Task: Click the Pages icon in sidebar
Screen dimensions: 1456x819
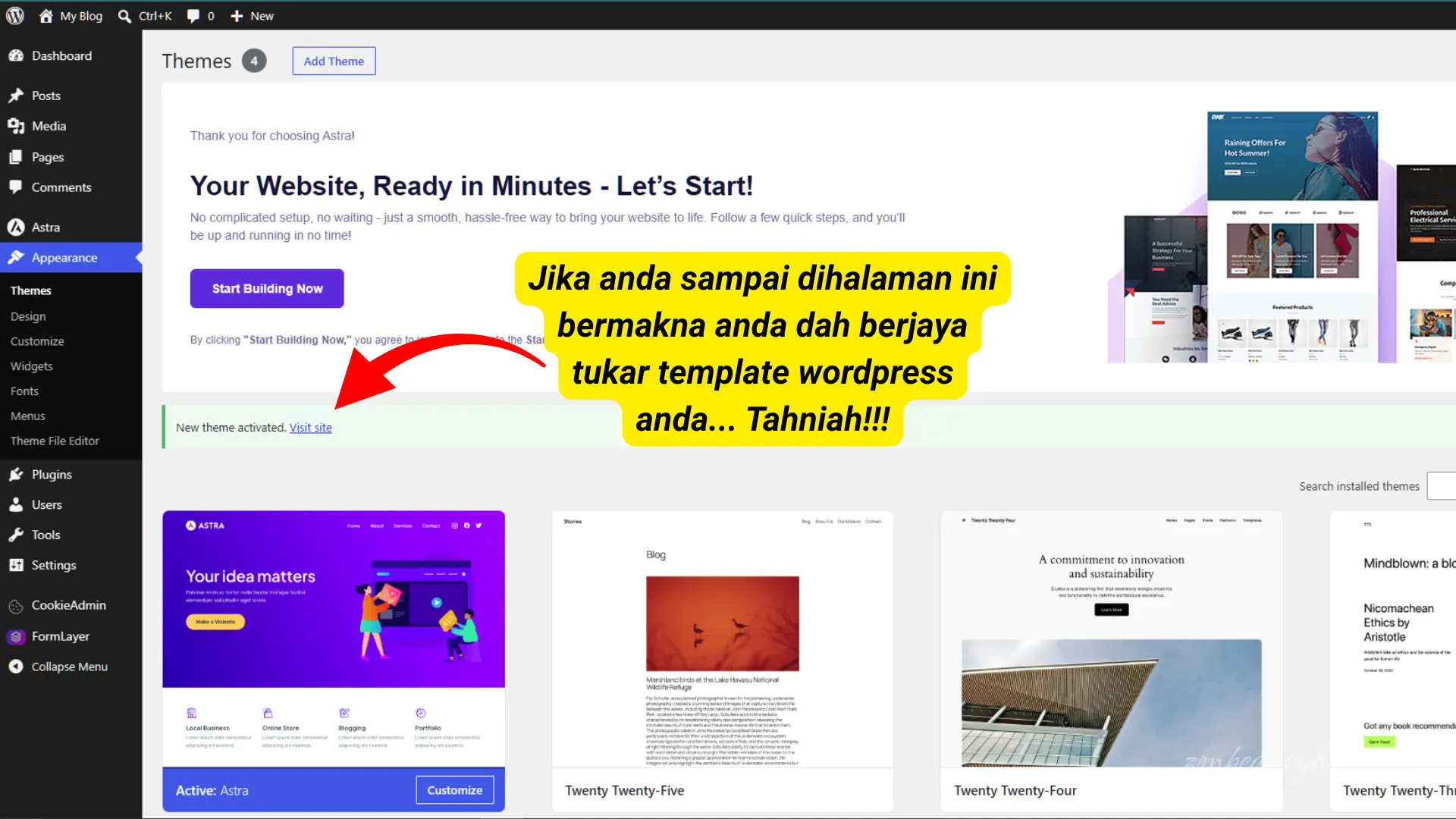Action: click(16, 157)
